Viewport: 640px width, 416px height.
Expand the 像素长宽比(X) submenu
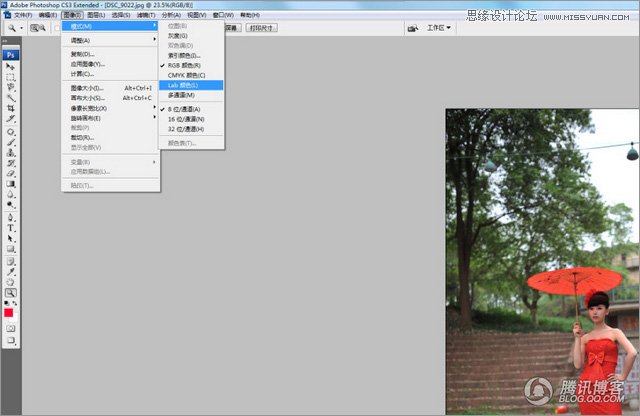pos(110,108)
